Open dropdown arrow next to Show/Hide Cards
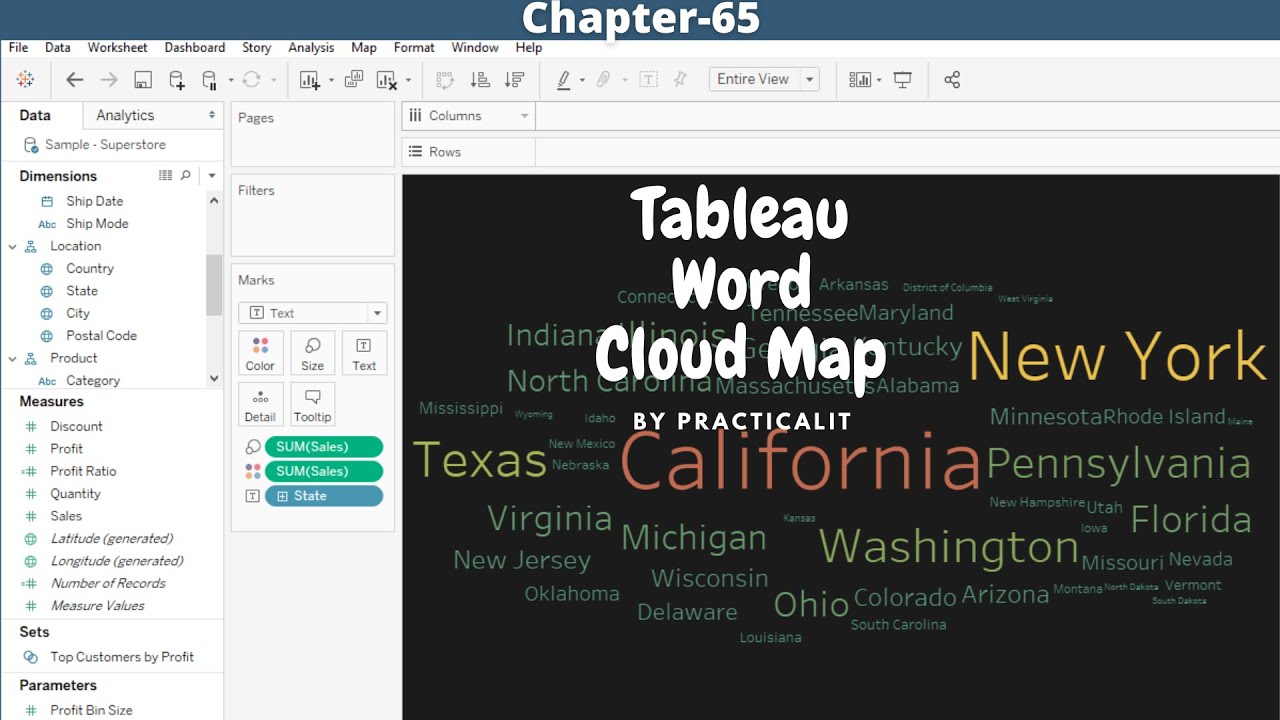Image resolution: width=1280 pixels, height=720 pixels. (x=879, y=80)
